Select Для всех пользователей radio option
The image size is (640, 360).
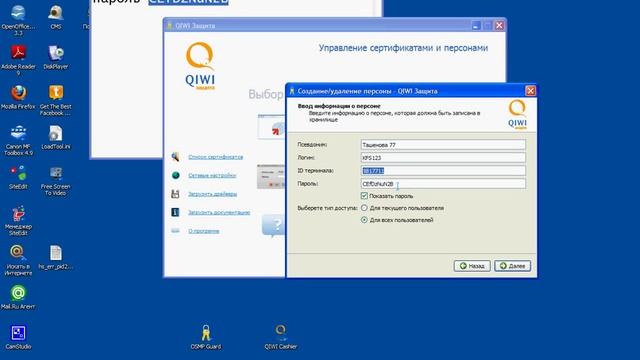[x=364, y=220]
